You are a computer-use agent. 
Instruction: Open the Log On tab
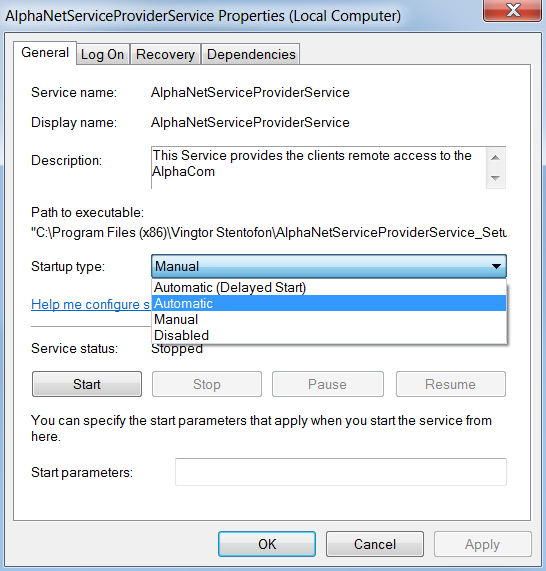tap(102, 55)
